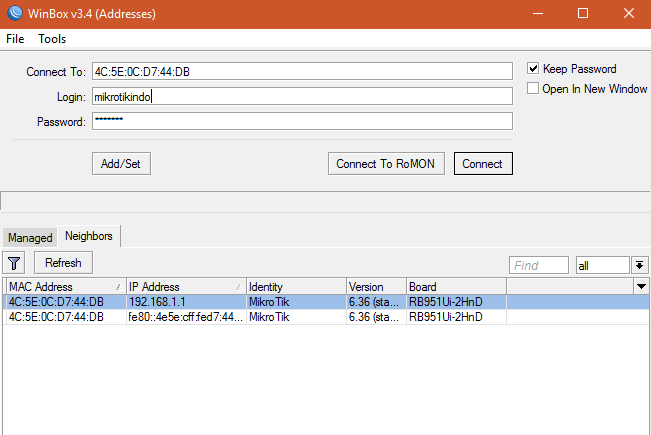Click into the Password field
The height and width of the screenshot is (435, 651).
302,121
